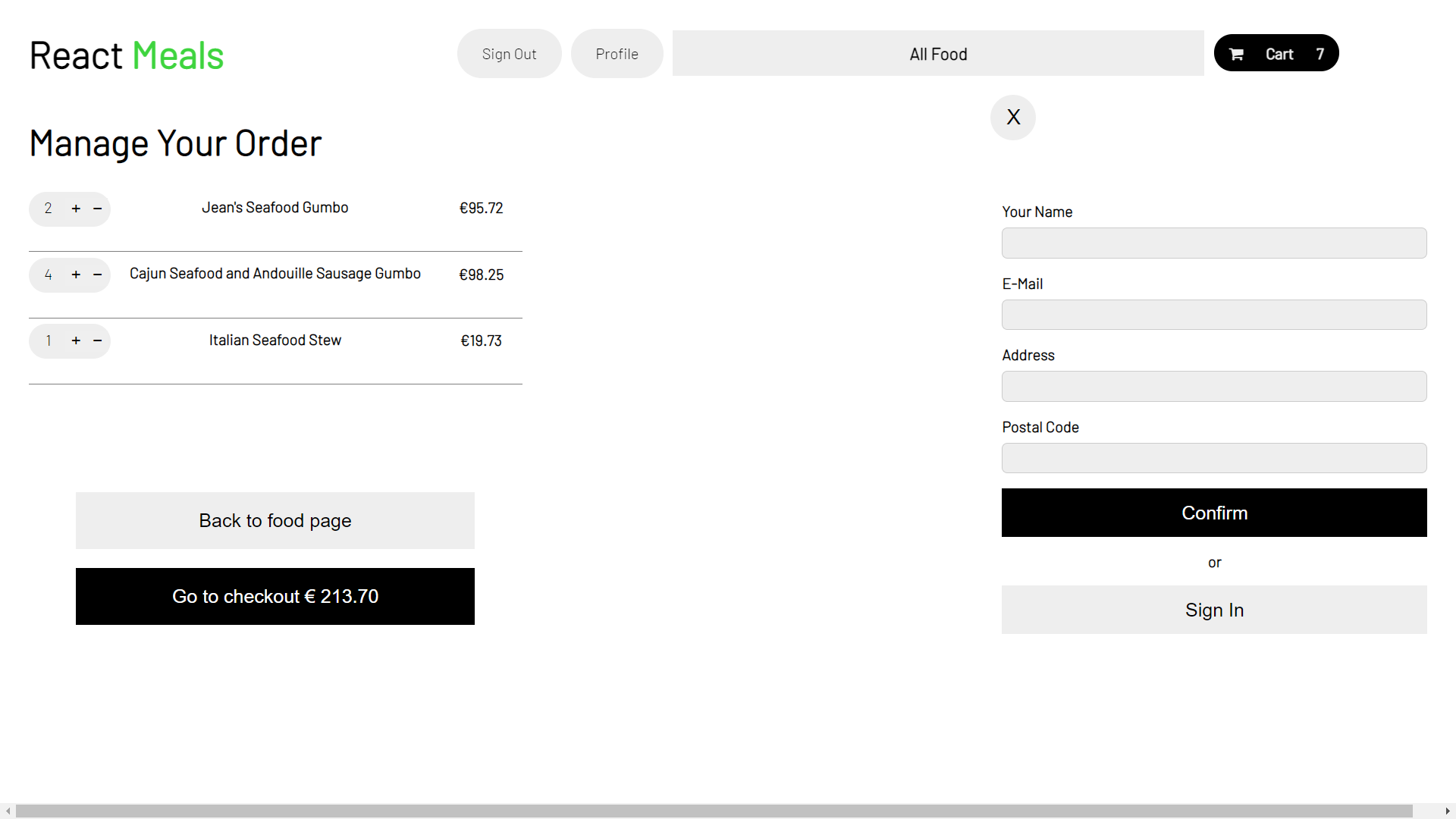Remove one Cajun Seafood and Andouille Gumbo
Viewport: 1456px width, 819px height.
click(x=97, y=275)
